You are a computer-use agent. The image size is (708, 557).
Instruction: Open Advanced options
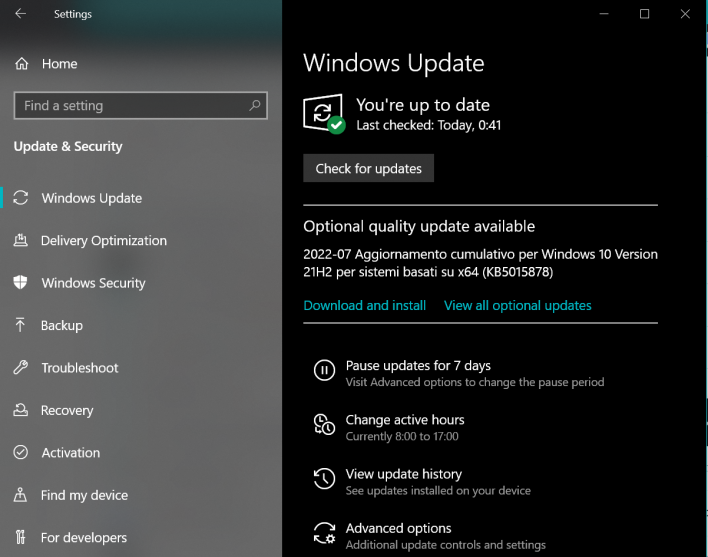click(398, 528)
